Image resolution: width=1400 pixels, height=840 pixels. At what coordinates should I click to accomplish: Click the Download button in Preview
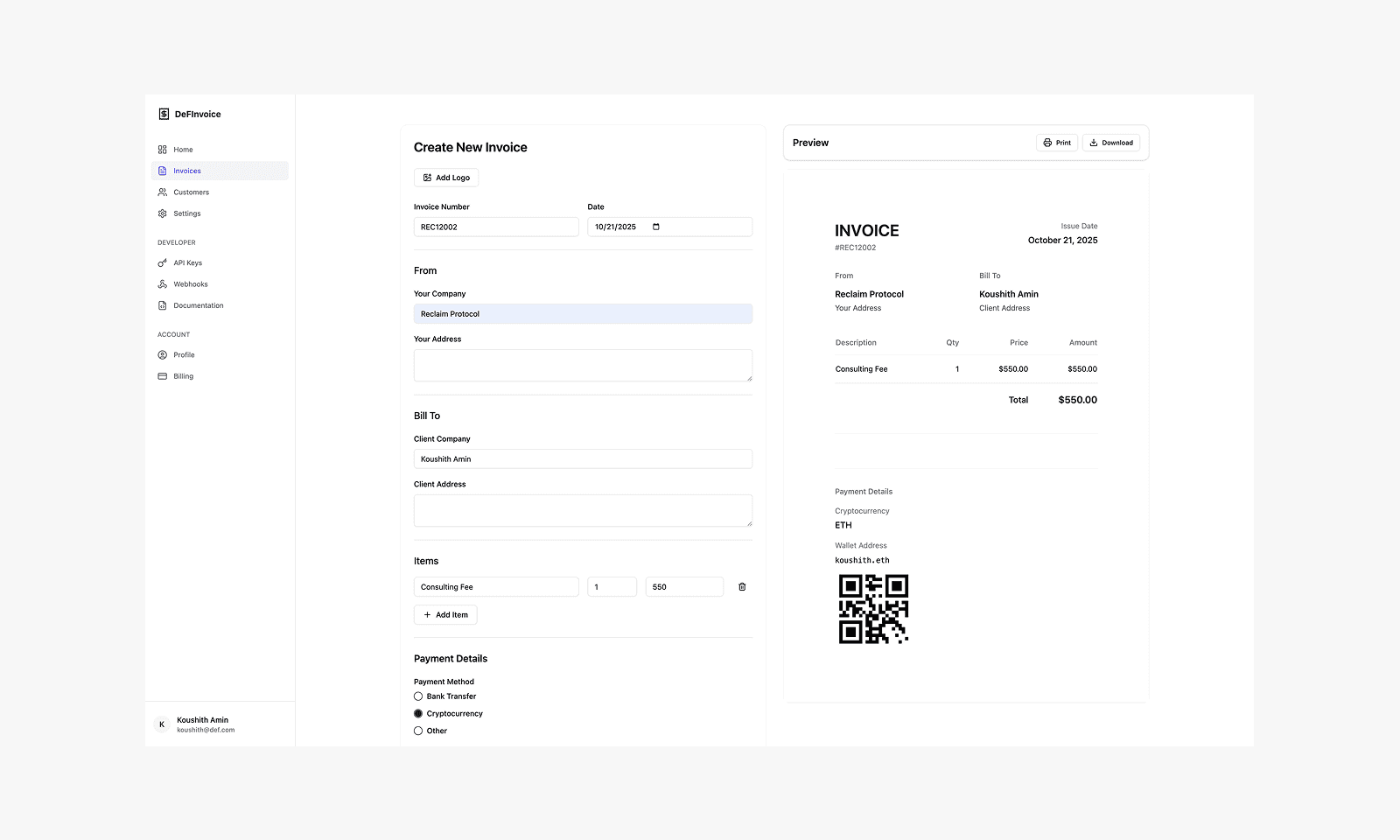[x=1110, y=142]
